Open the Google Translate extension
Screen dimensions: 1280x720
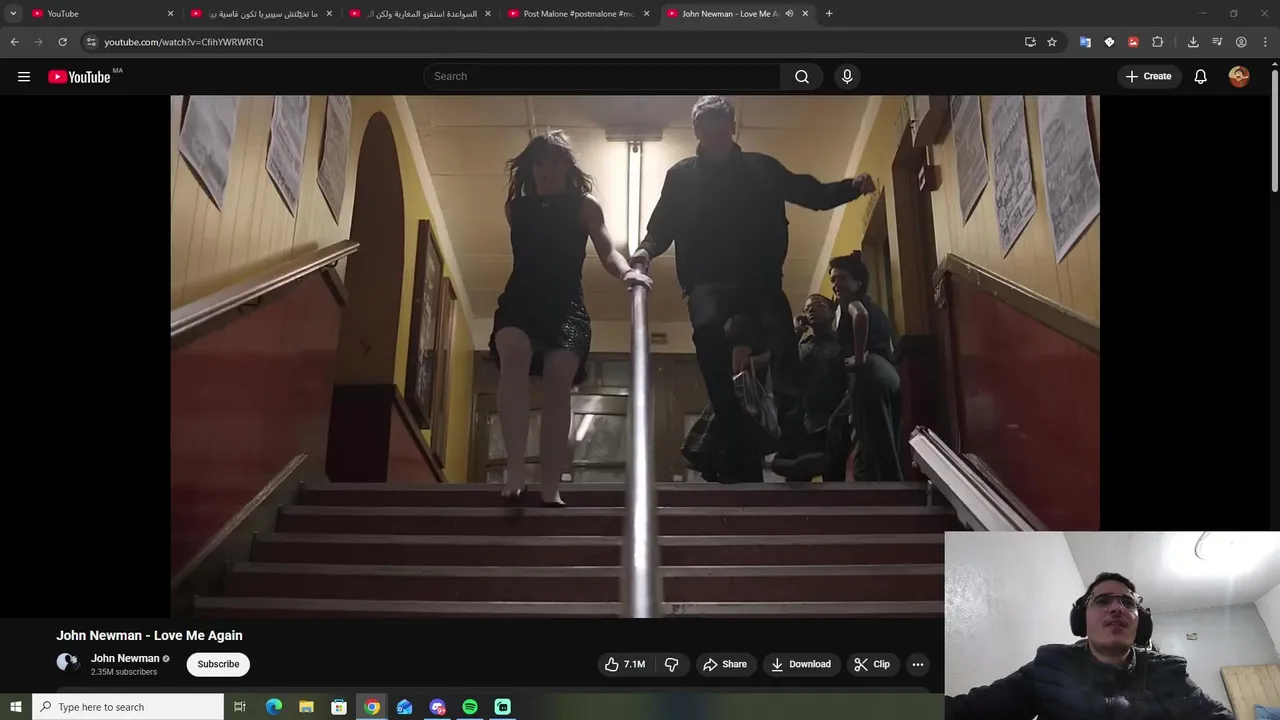tap(1085, 42)
